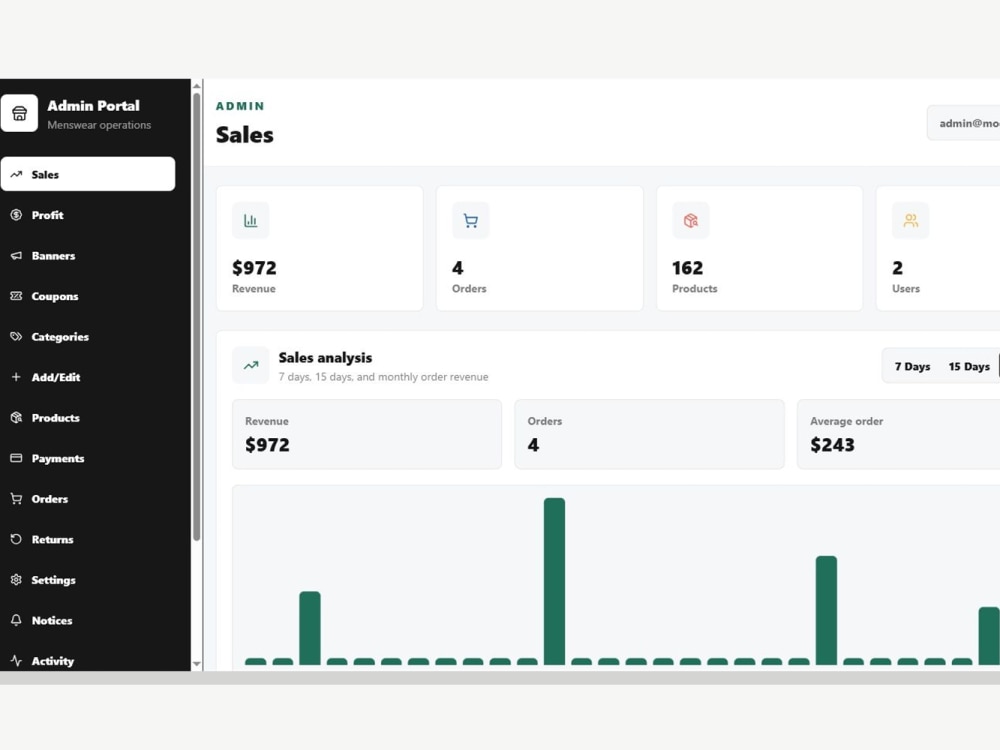The width and height of the screenshot is (1000, 750).
Task: Click the Coupons ticket icon
Action: (17, 296)
